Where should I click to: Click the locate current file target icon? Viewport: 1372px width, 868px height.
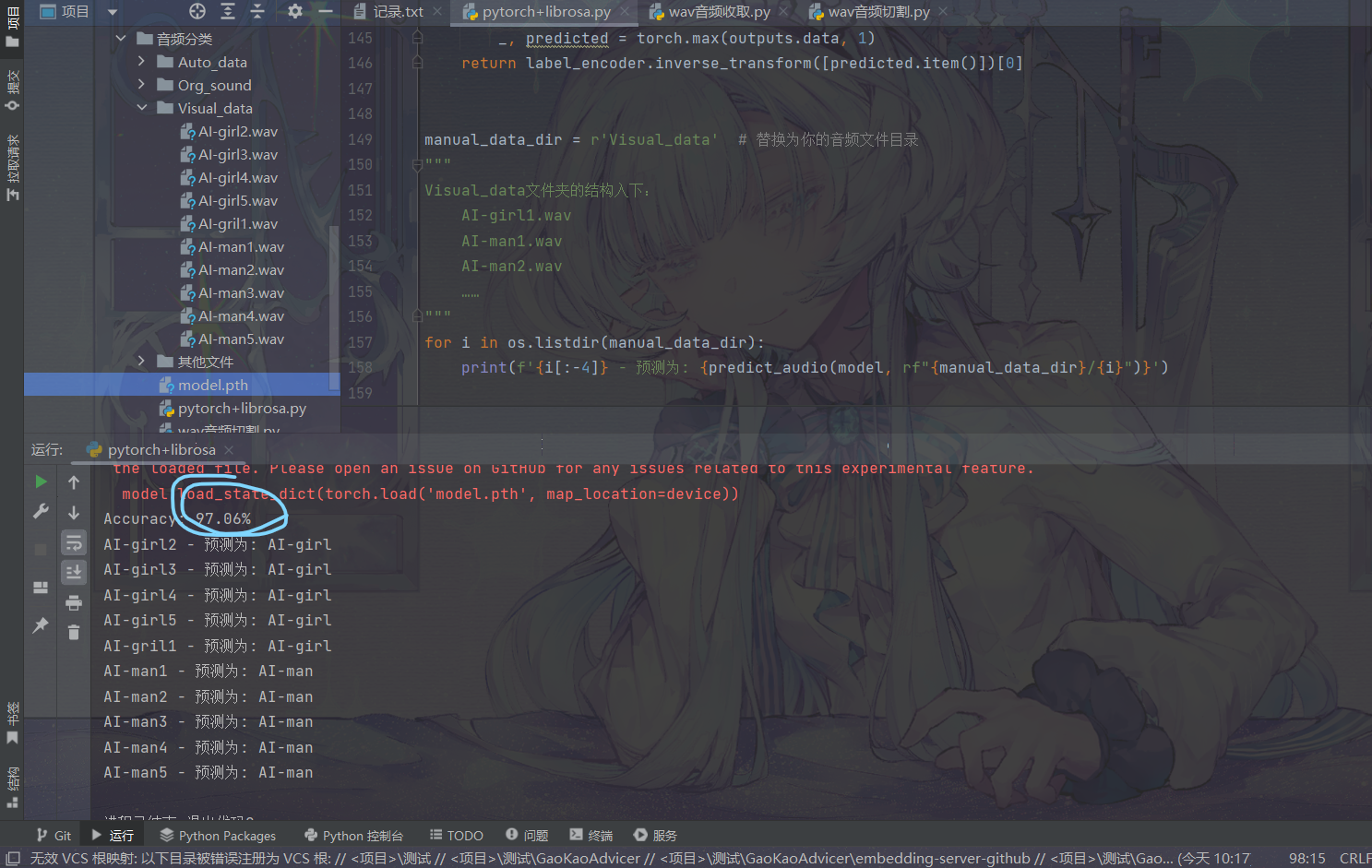197,11
